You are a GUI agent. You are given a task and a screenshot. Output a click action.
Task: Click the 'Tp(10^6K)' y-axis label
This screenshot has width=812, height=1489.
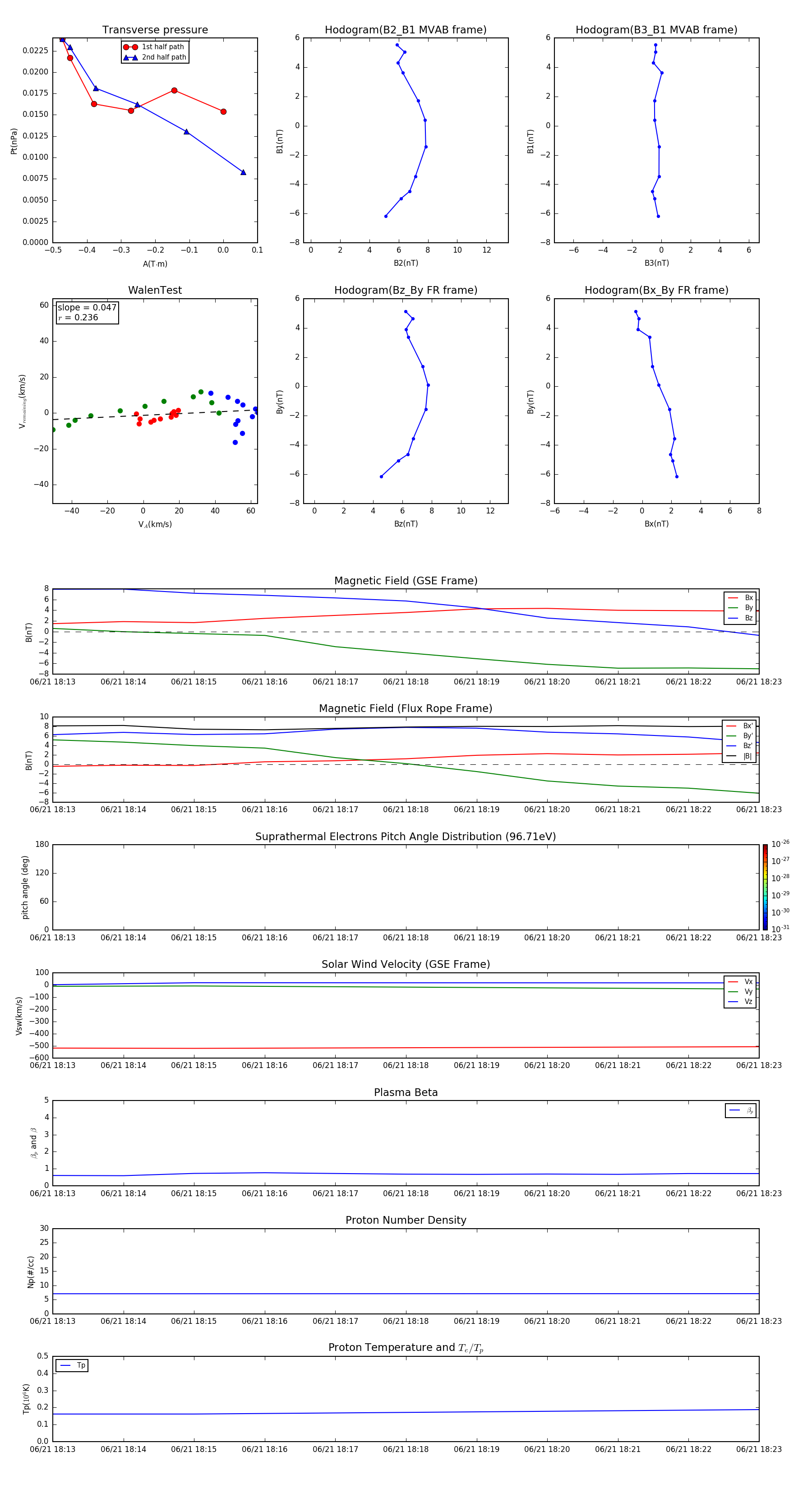pyautogui.click(x=26, y=1399)
